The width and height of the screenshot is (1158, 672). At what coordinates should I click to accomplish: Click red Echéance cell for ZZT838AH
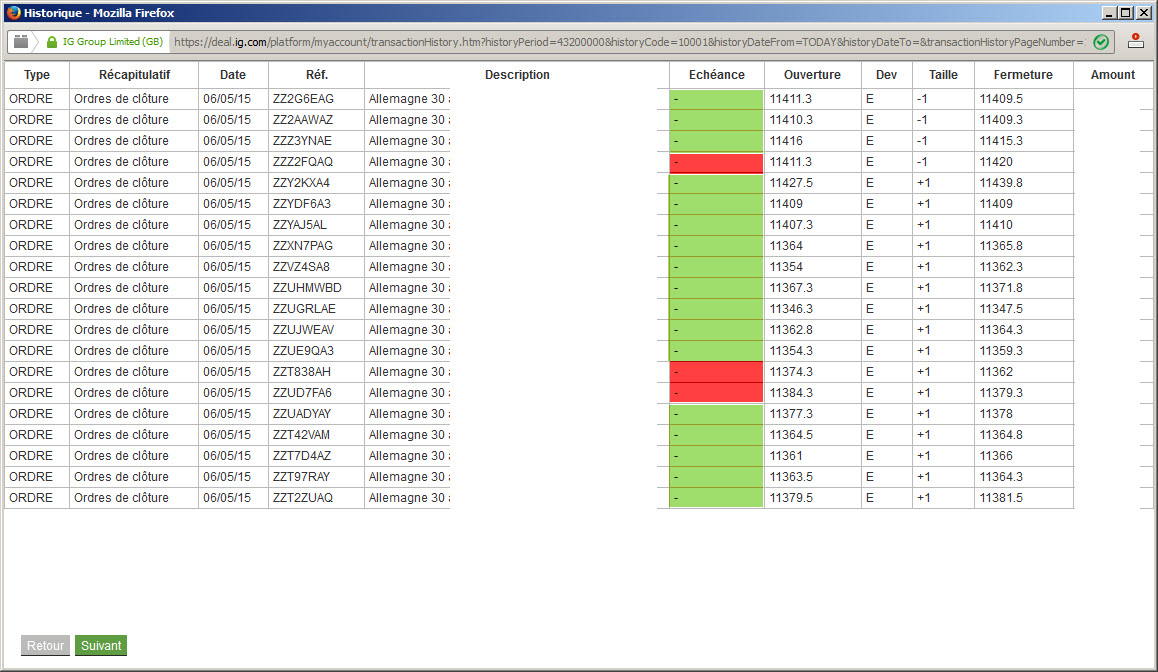tap(716, 372)
